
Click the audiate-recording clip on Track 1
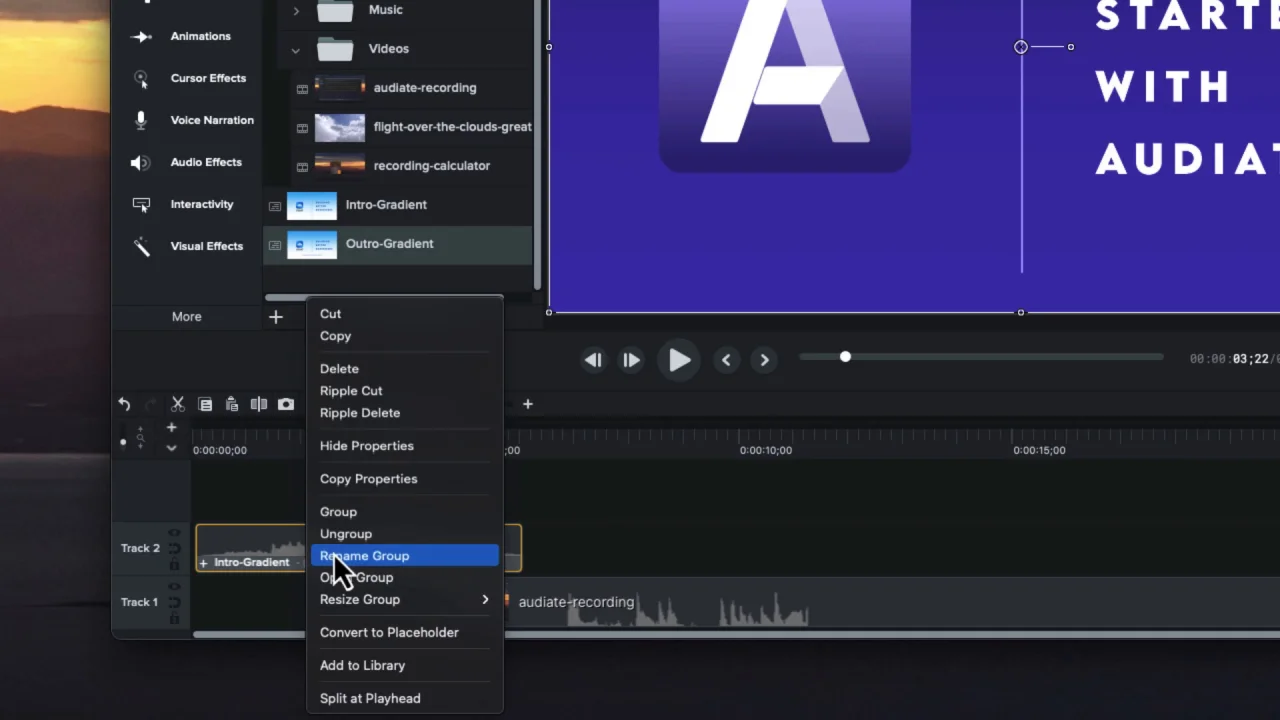[x=890, y=603]
